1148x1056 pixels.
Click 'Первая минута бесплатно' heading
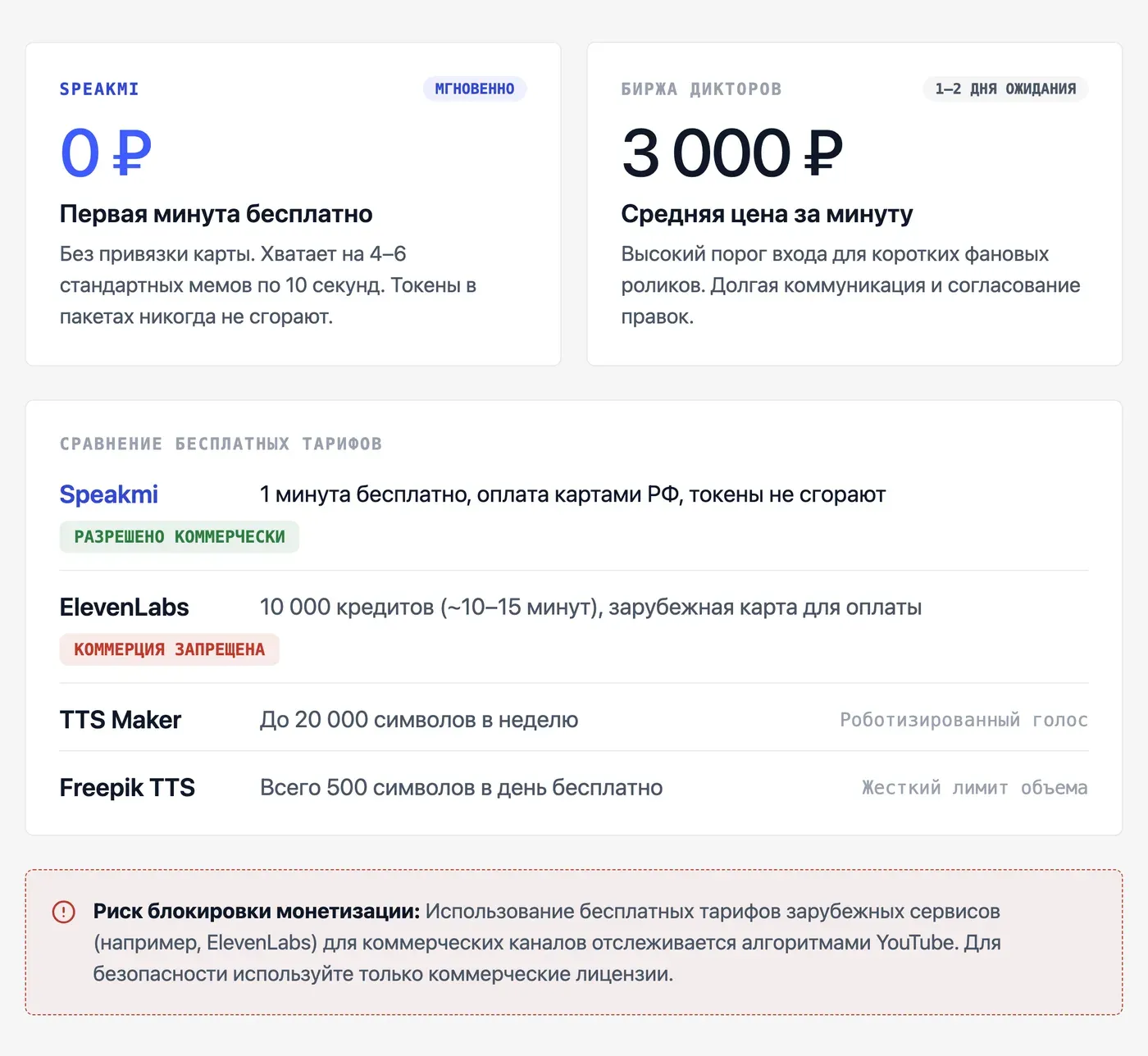[x=216, y=214]
